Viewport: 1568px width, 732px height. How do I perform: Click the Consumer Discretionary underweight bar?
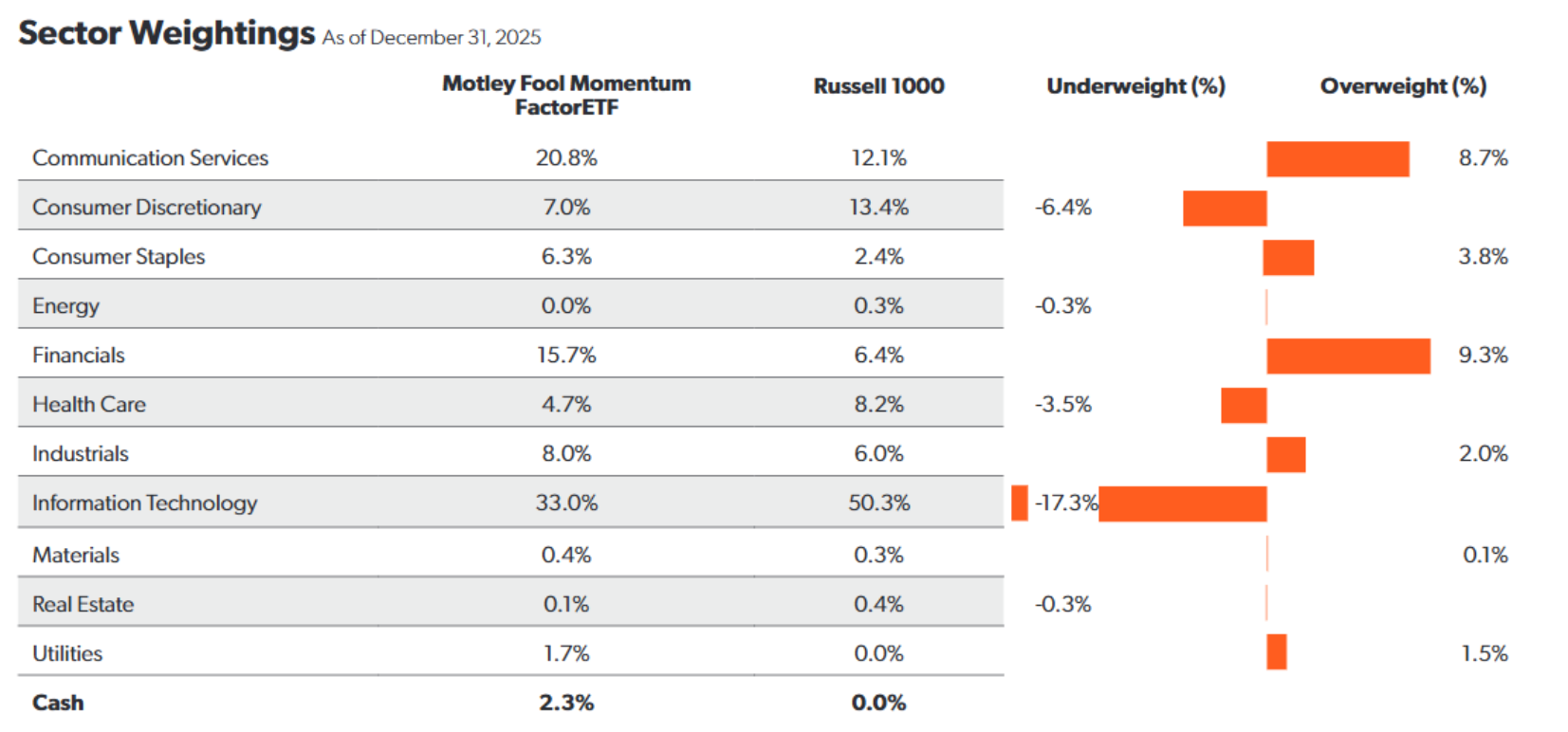[1224, 209]
